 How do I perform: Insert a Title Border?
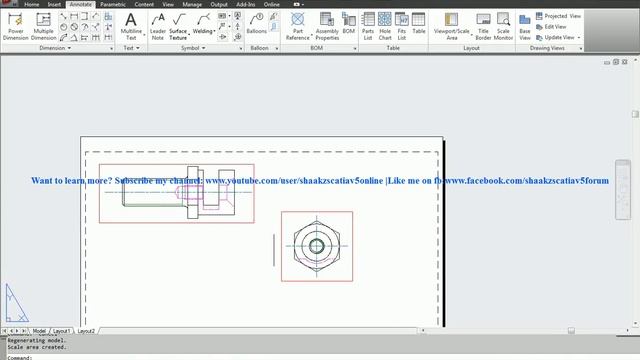click(x=483, y=26)
